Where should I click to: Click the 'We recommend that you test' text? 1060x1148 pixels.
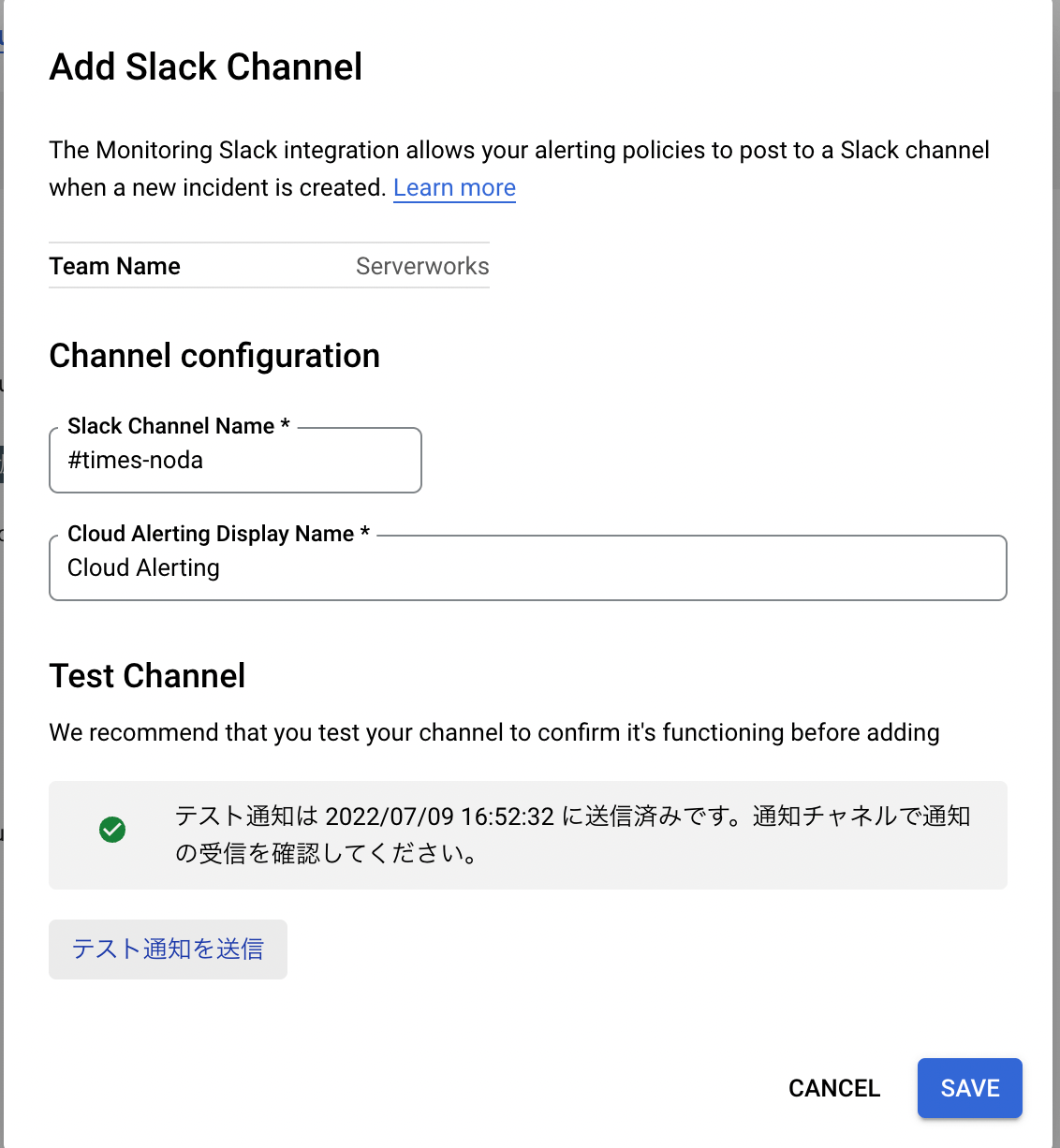tap(494, 732)
